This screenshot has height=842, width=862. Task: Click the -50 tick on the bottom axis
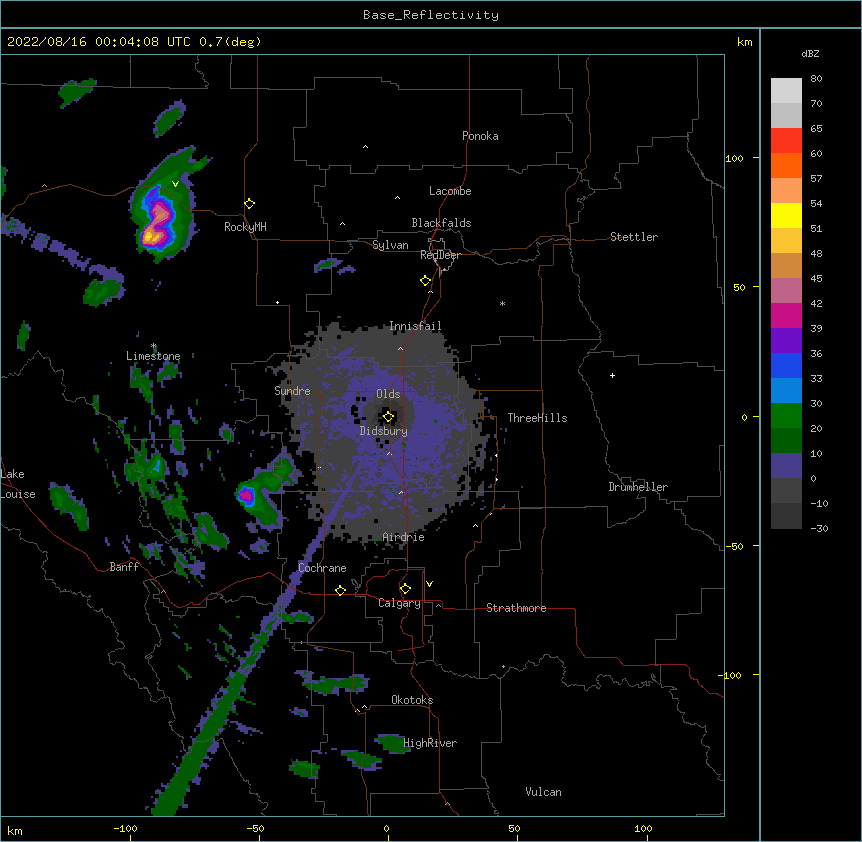pos(255,829)
